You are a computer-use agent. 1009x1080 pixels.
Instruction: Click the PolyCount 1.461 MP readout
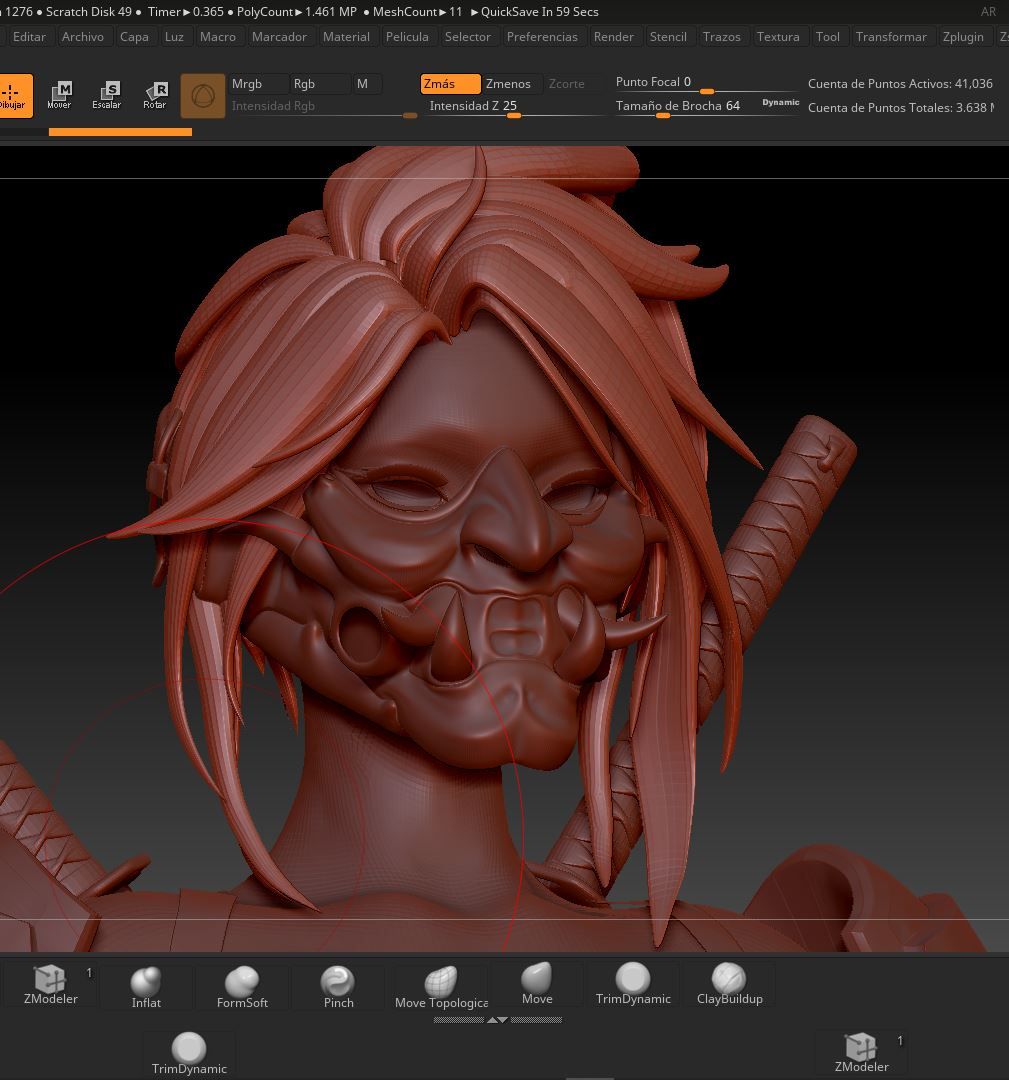click(297, 12)
